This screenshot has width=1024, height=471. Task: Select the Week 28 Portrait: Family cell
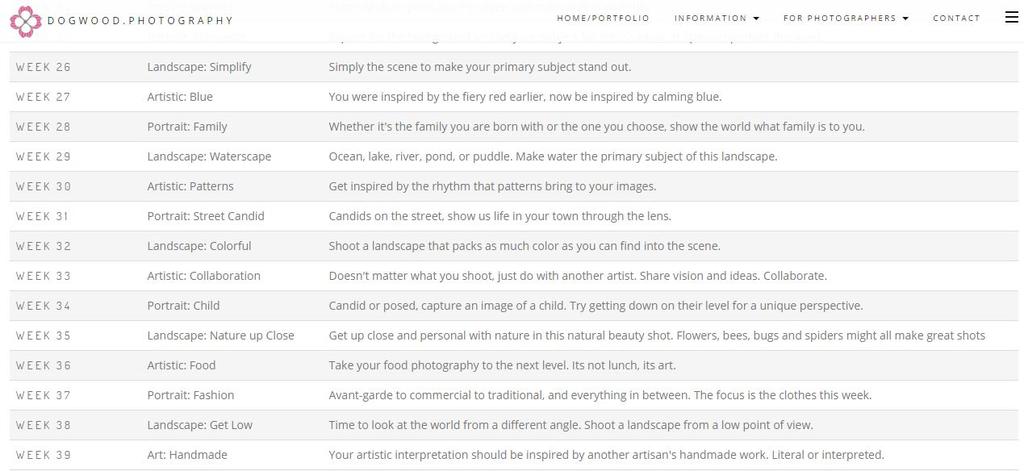(x=187, y=127)
